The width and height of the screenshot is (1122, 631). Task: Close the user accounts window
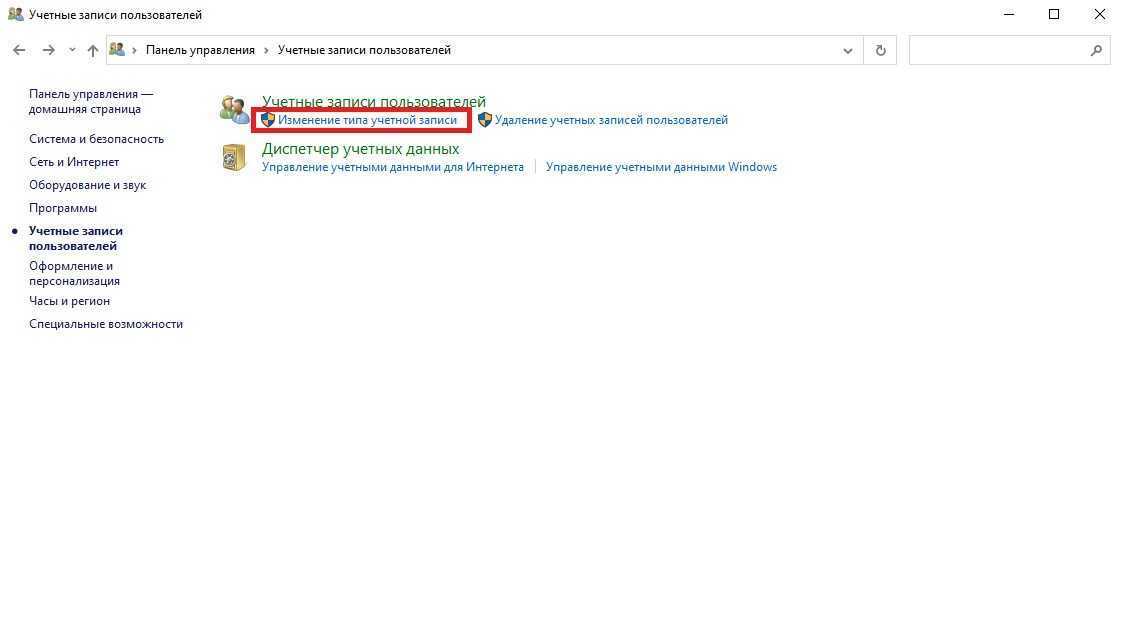[1099, 14]
